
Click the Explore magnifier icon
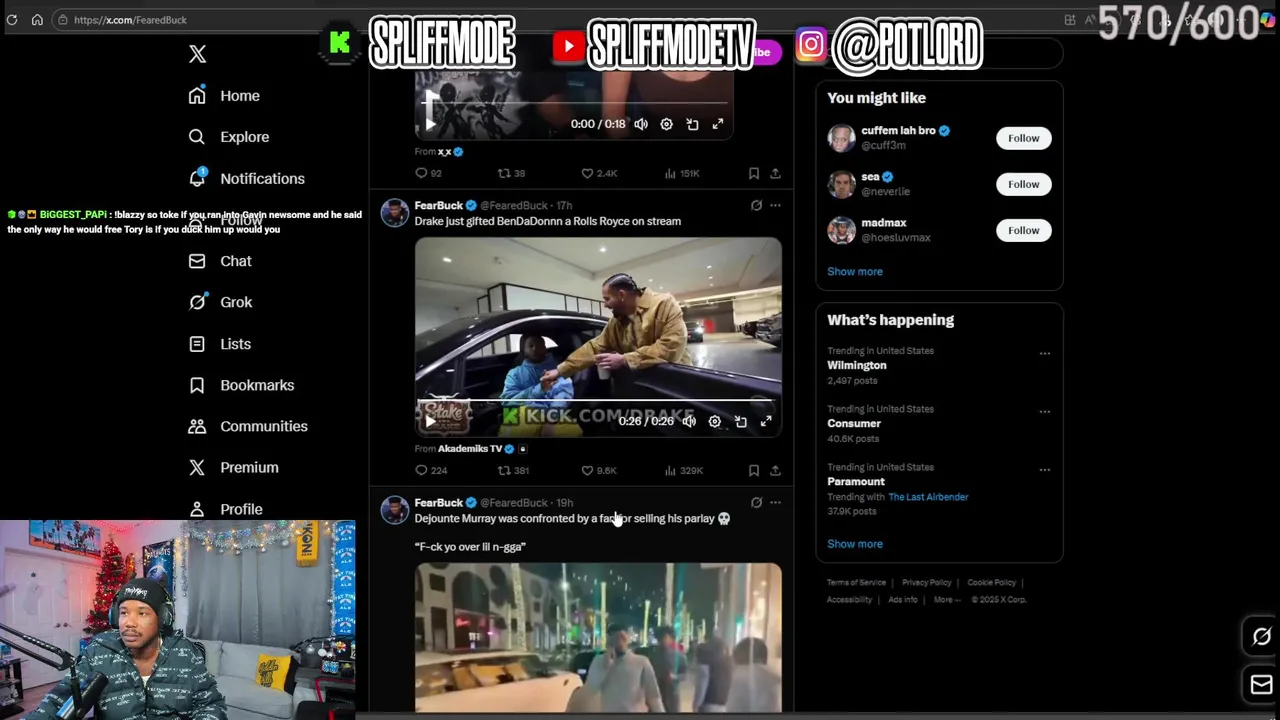coord(197,137)
